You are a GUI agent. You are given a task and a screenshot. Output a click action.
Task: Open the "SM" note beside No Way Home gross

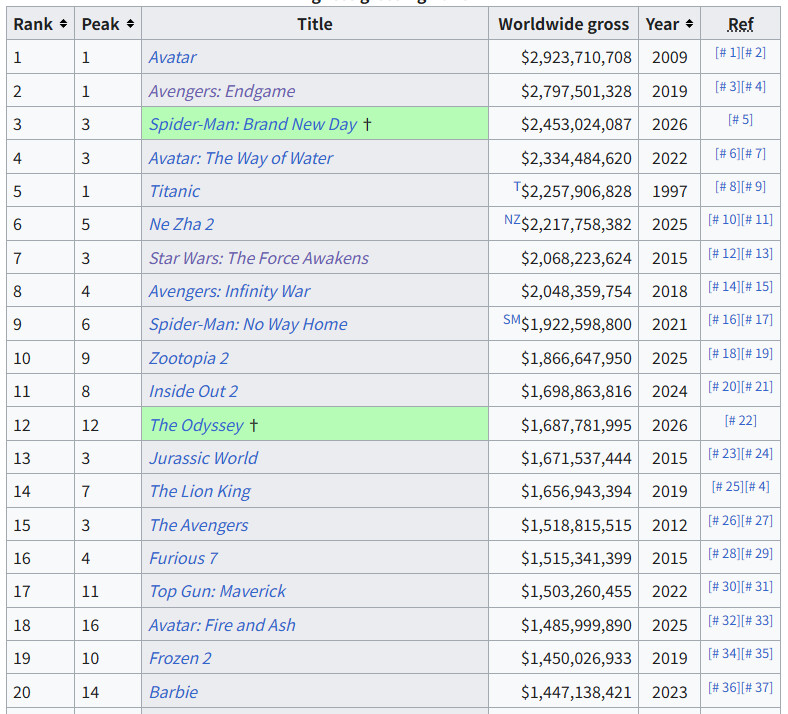512,319
